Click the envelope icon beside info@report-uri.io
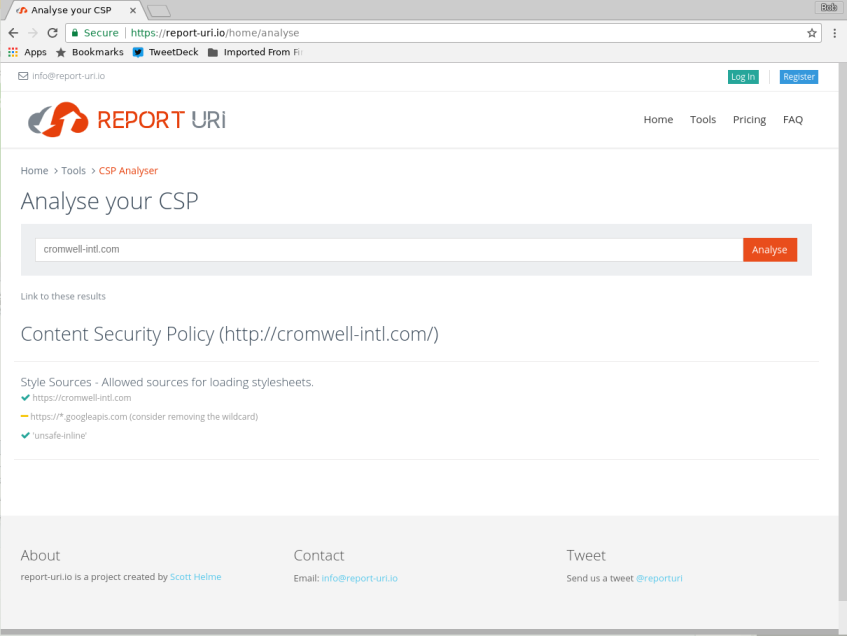Image resolution: width=847 pixels, height=636 pixels. click(x=23, y=76)
